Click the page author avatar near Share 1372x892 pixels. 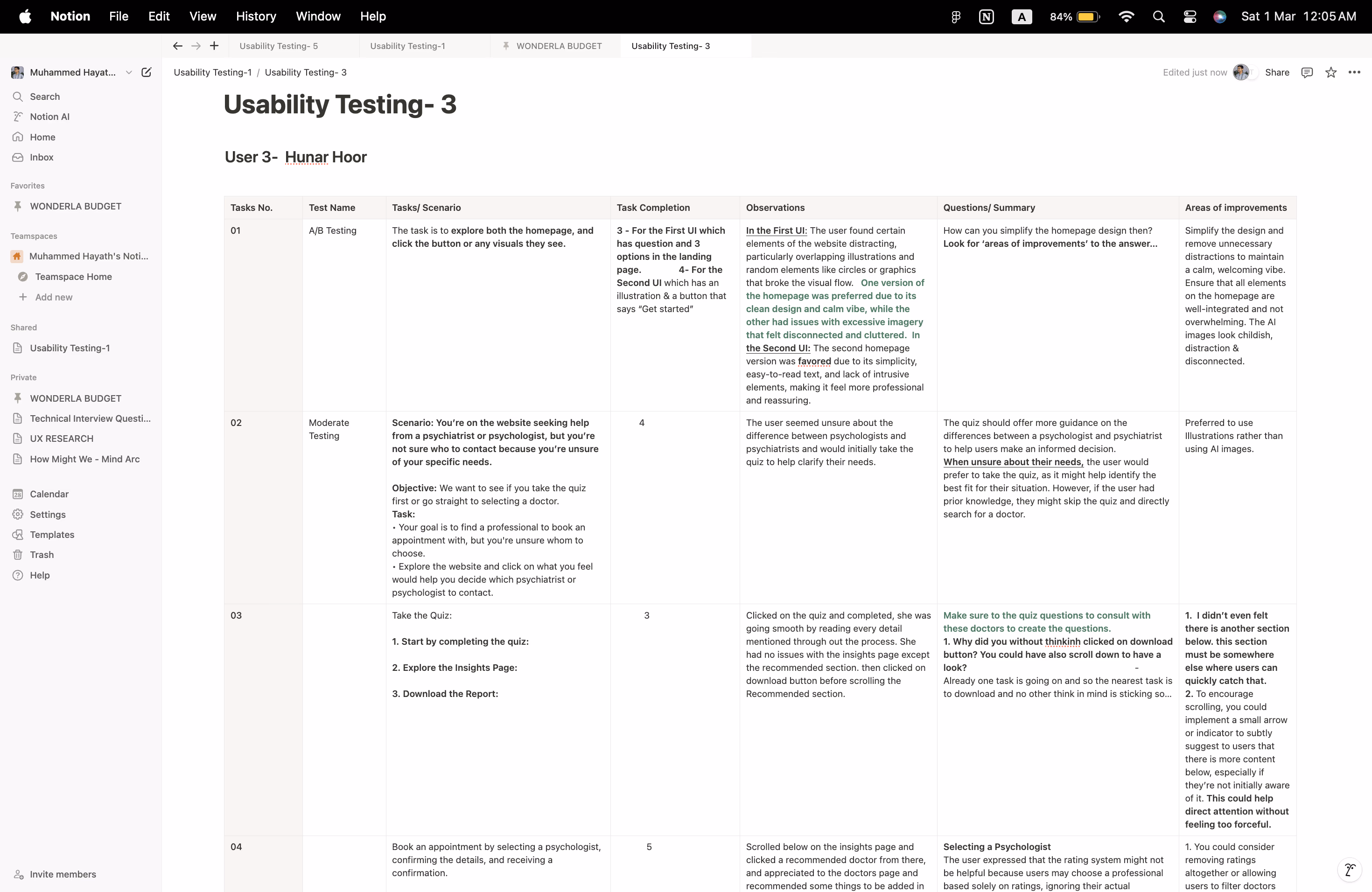point(1240,73)
